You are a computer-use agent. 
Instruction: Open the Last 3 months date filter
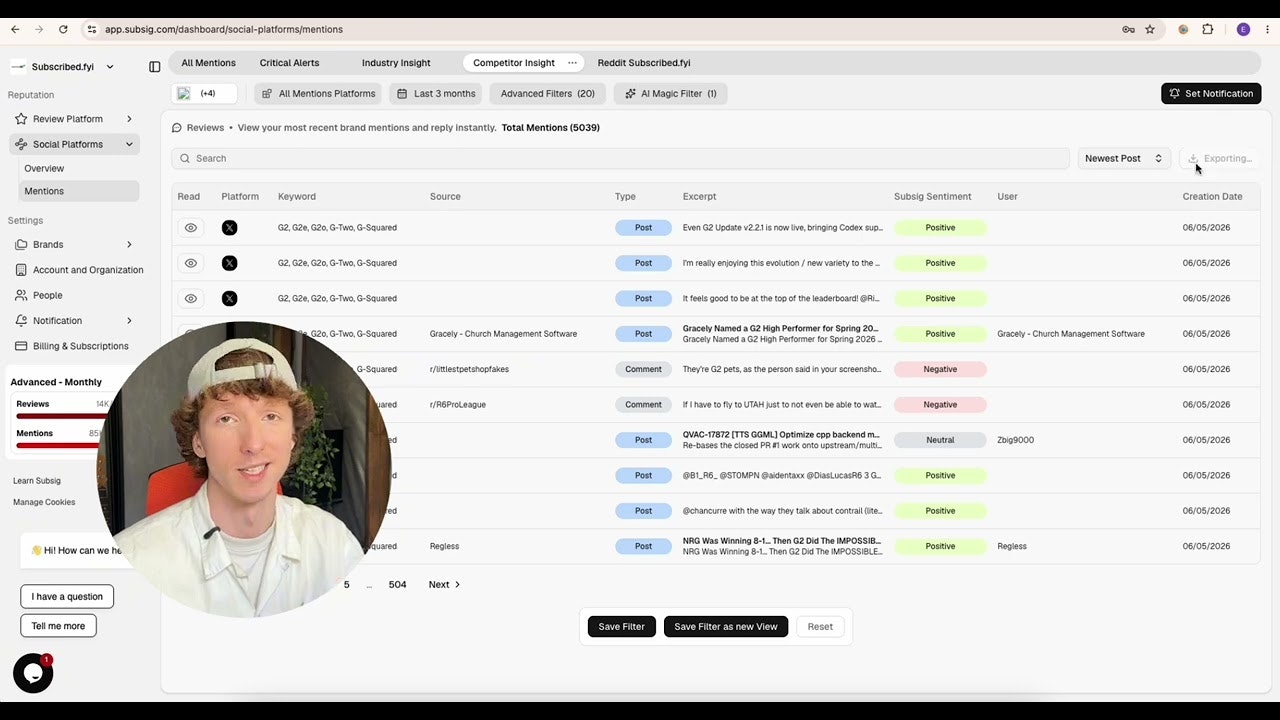(x=435, y=93)
